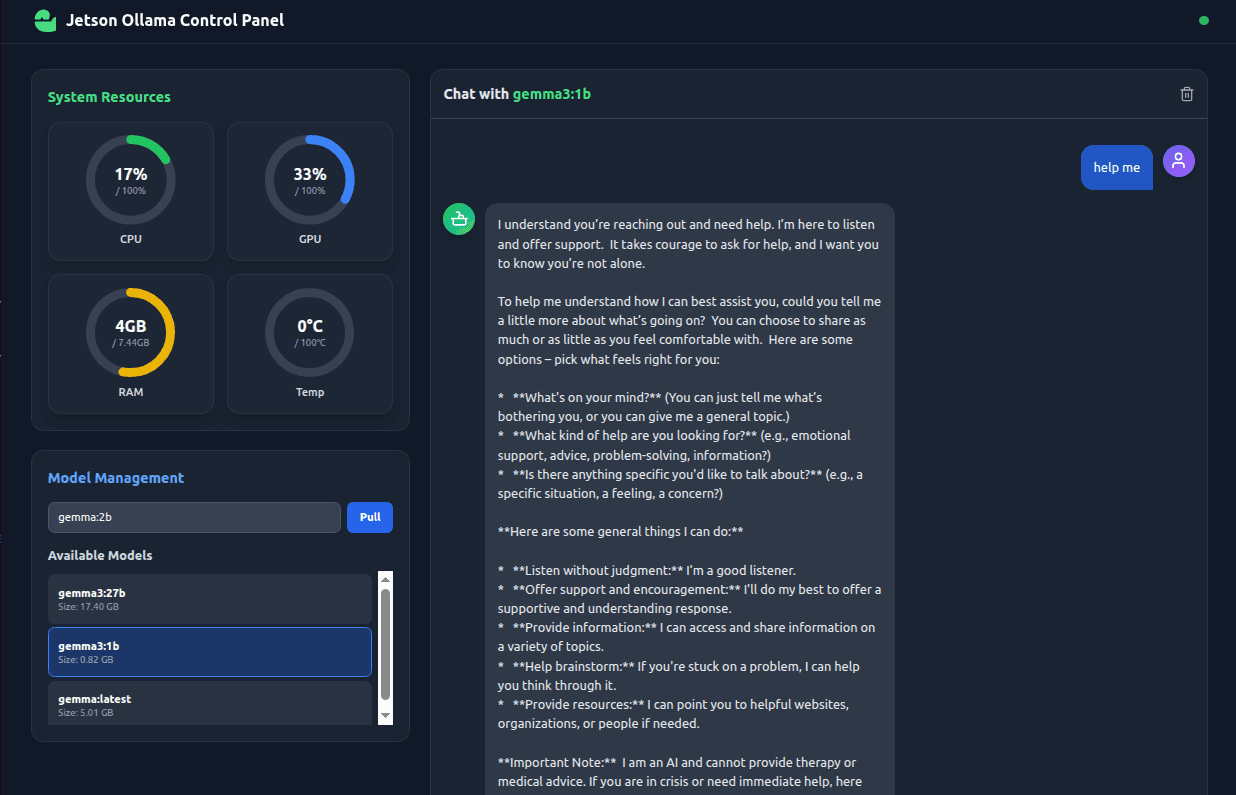Click the Jetson Ollama logo icon

[x=45, y=21]
